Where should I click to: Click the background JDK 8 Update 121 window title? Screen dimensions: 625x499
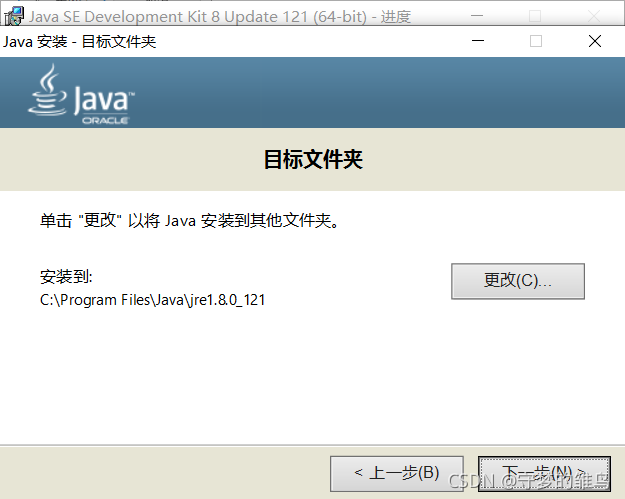click(x=219, y=17)
